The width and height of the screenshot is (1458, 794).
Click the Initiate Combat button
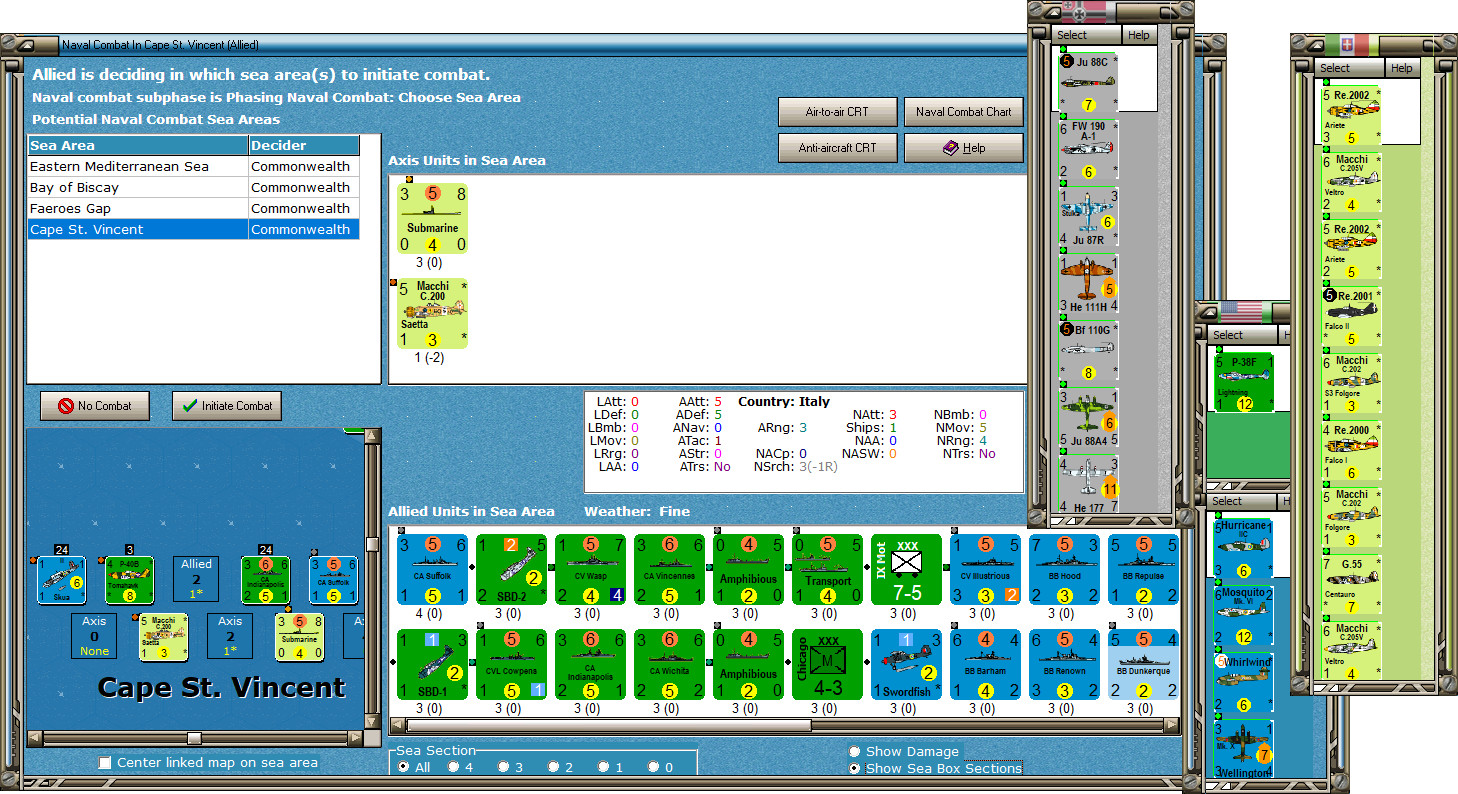point(227,406)
